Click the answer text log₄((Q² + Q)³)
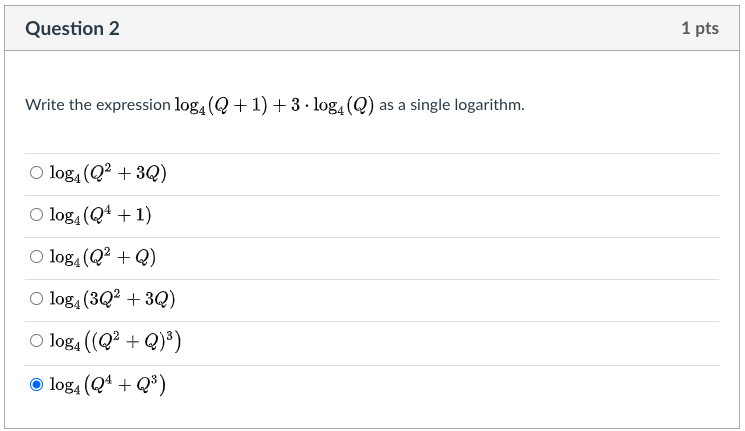The height and width of the screenshot is (431, 745). click(x=115, y=341)
